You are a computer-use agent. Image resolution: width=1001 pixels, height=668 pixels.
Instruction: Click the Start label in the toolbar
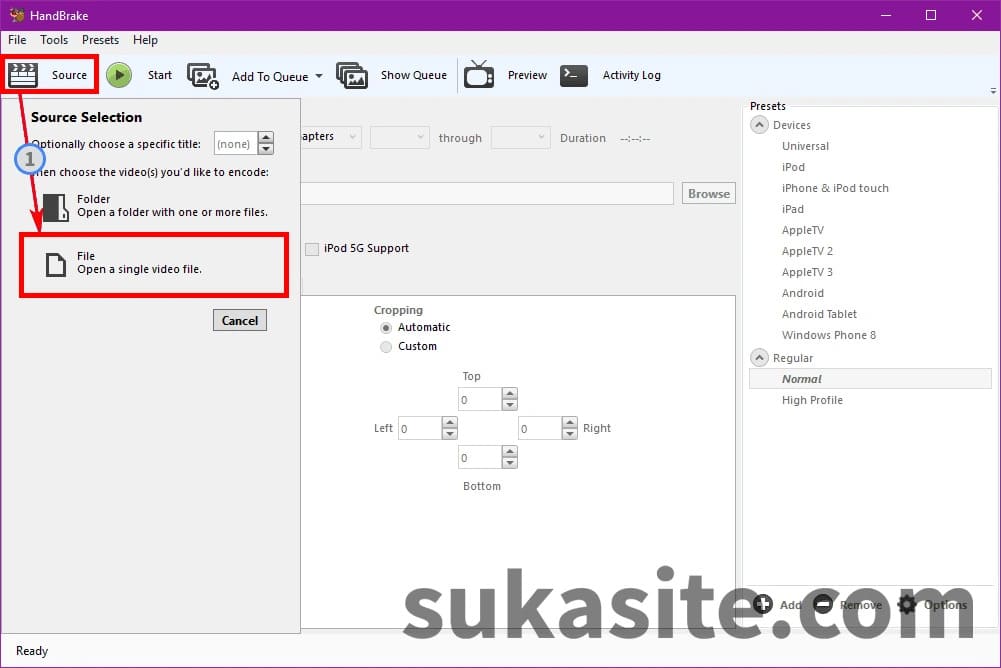(x=160, y=75)
